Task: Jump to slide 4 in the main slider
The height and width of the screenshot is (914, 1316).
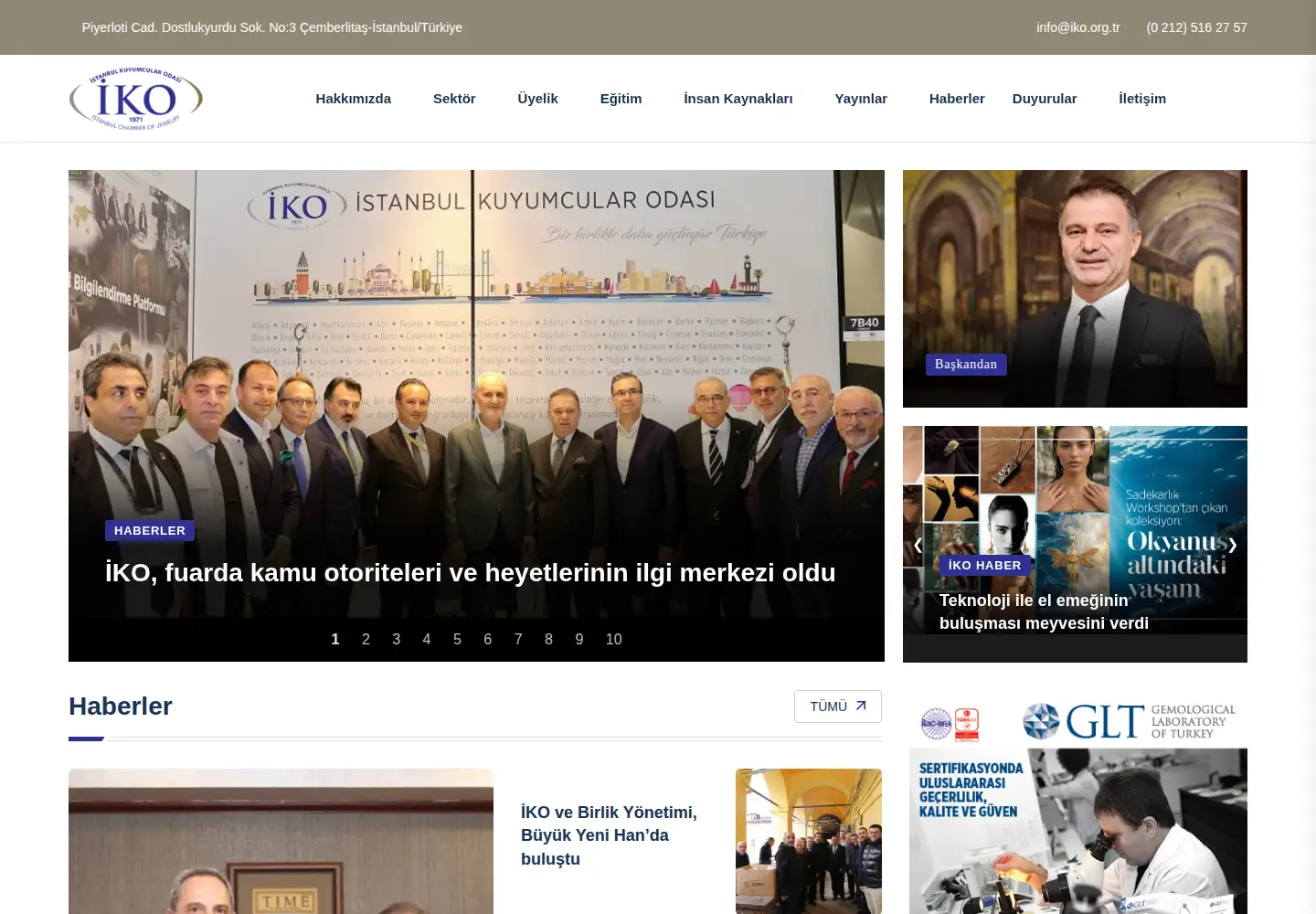Action: 427,640
